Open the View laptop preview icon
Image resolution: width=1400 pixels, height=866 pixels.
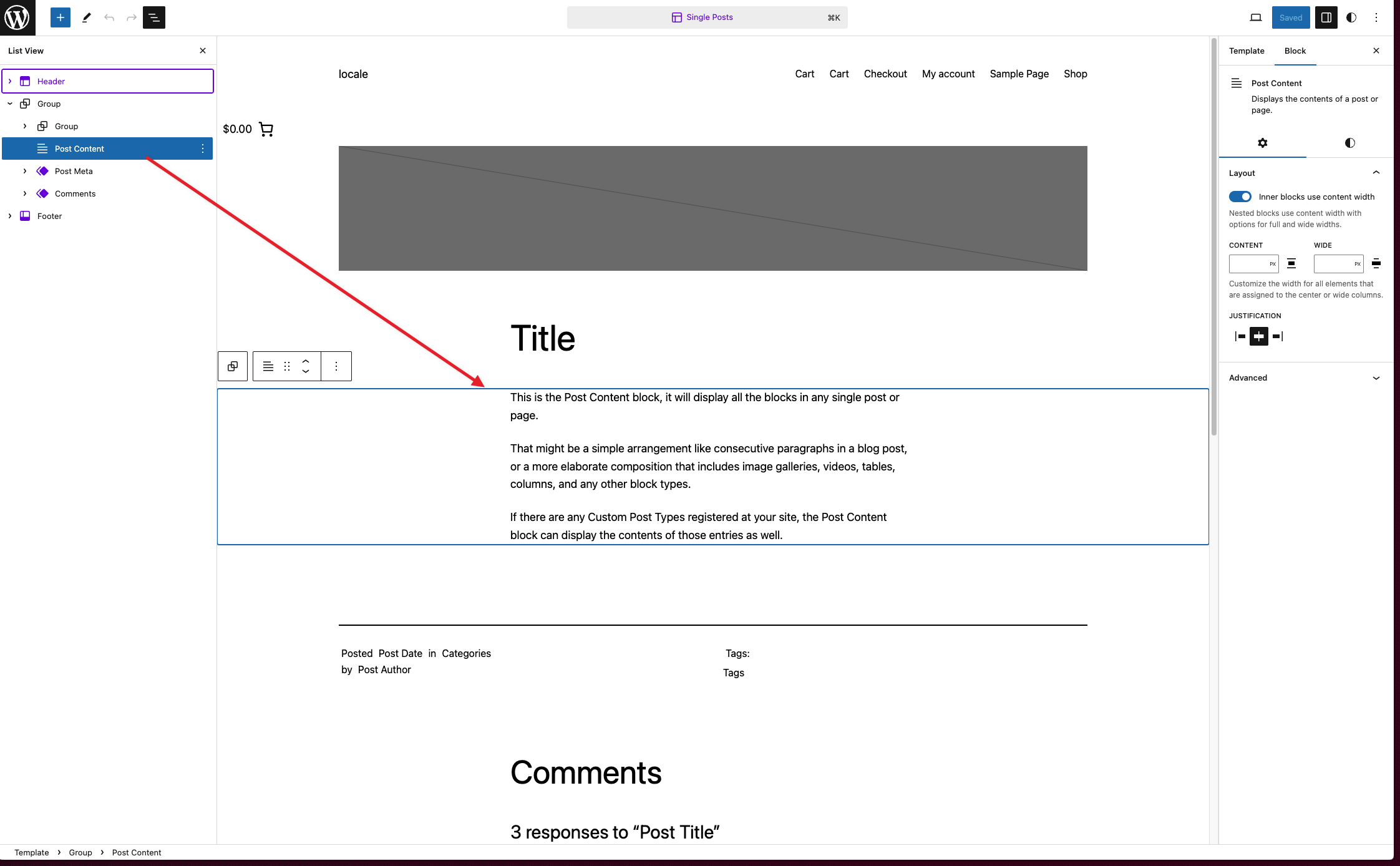(x=1256, y=17)
